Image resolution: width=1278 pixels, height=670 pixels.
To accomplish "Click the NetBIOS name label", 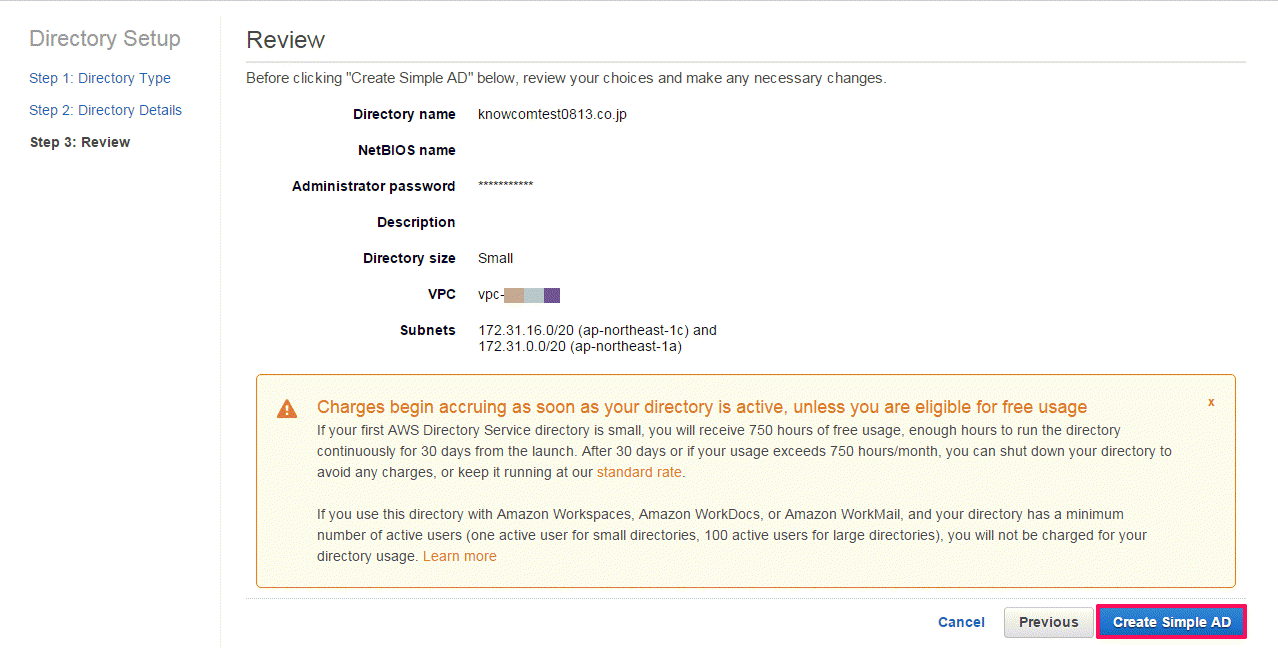I will click(407, 150).
